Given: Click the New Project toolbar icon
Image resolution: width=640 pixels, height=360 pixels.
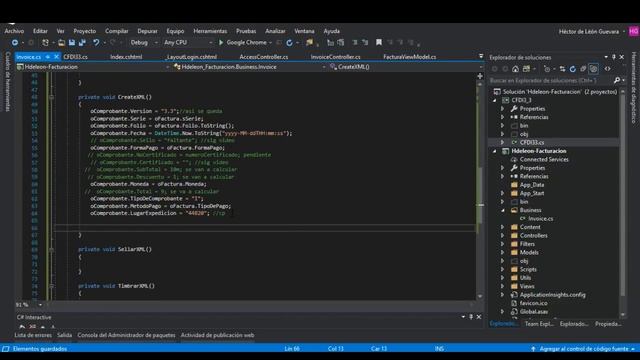Looking at the screenshot, I should [x=45, y=42].
